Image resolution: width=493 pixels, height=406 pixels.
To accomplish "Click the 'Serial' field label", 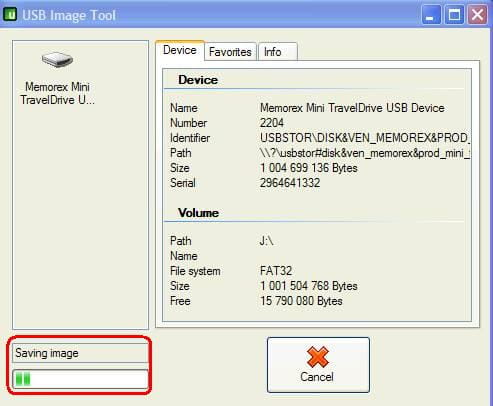I will coord(183,183).
